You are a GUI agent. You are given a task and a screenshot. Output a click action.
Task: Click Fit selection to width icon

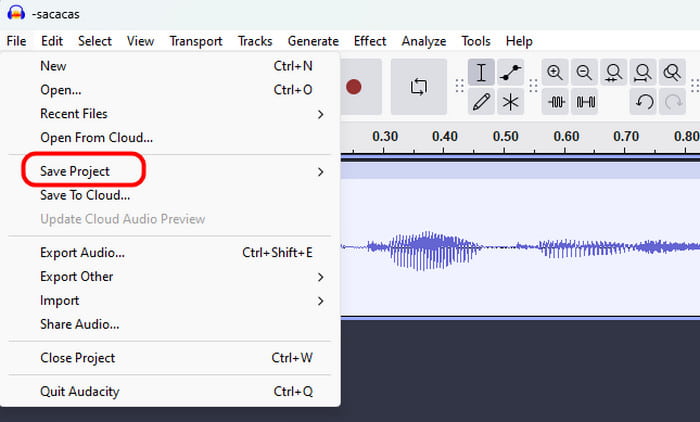tap(613, 72)
